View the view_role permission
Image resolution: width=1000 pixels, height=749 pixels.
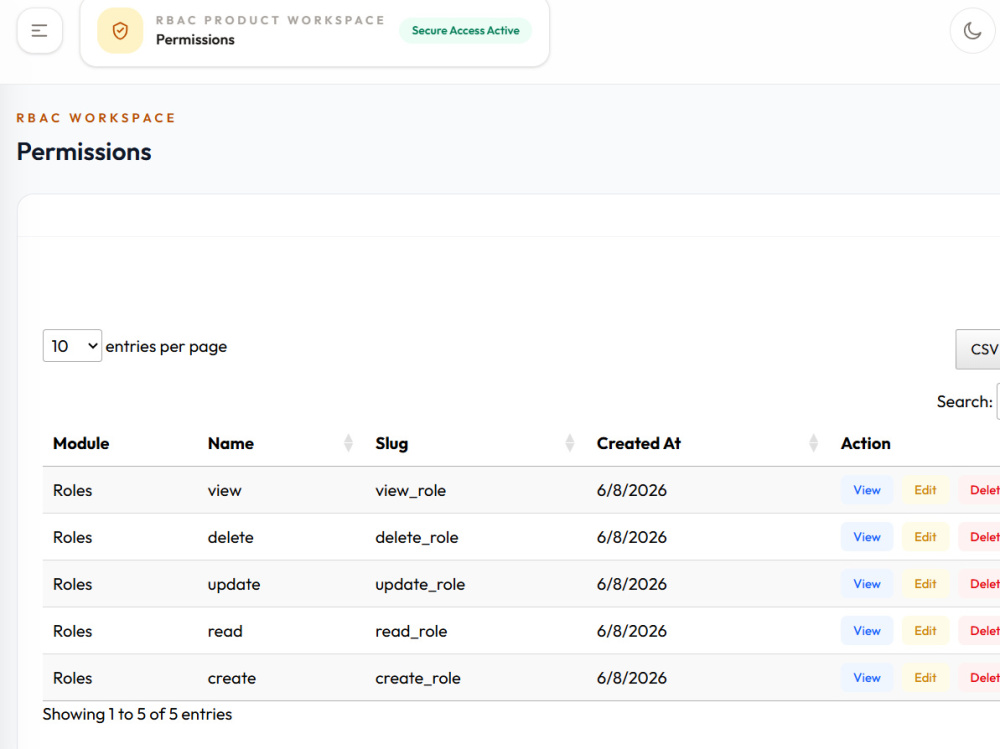(867, 490)
